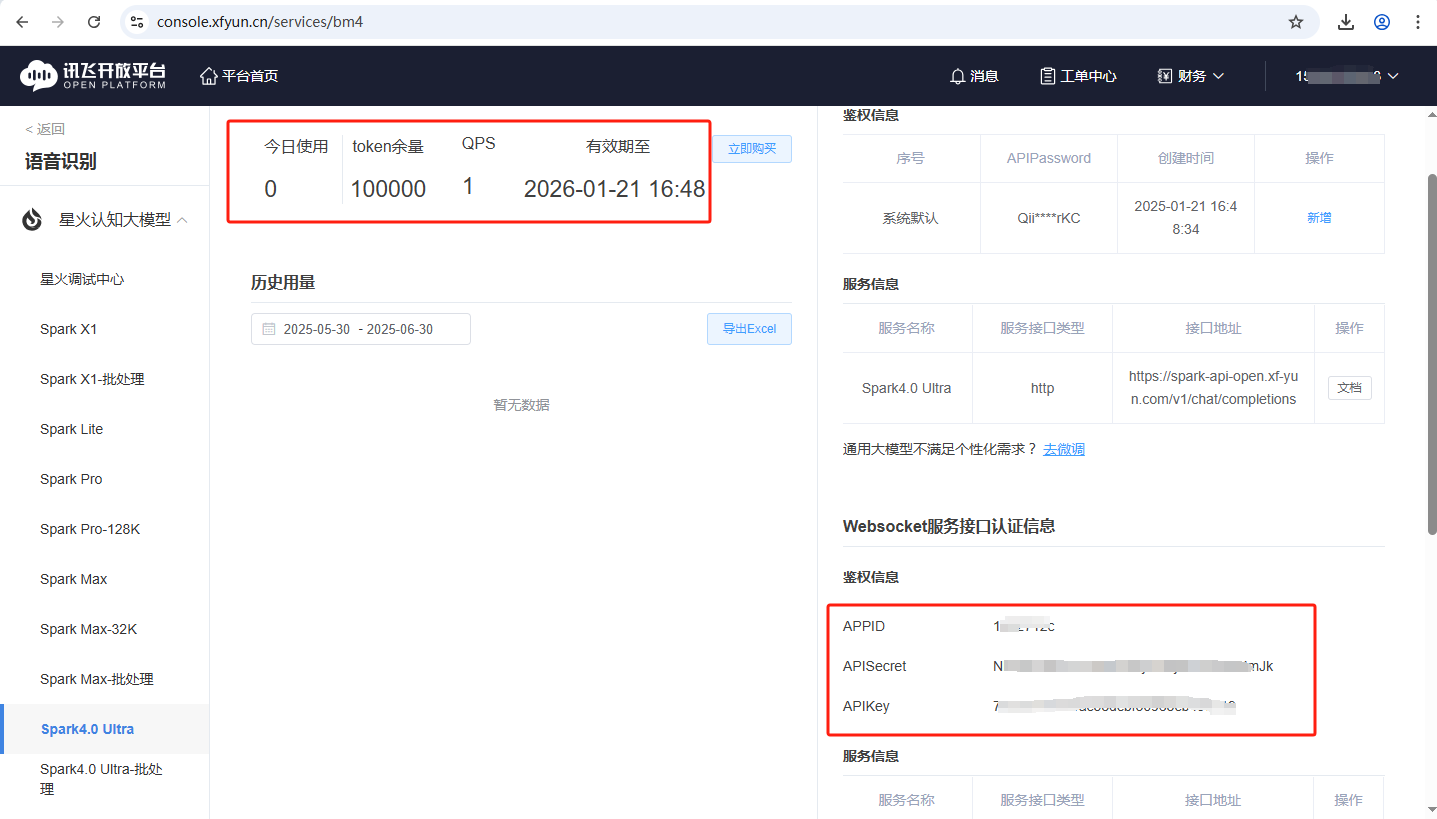The height and width of the screenshot is (819, 1437).
Task: Click the 文档 button in the Spark4.0 Ultra row
Action: 1349,387
